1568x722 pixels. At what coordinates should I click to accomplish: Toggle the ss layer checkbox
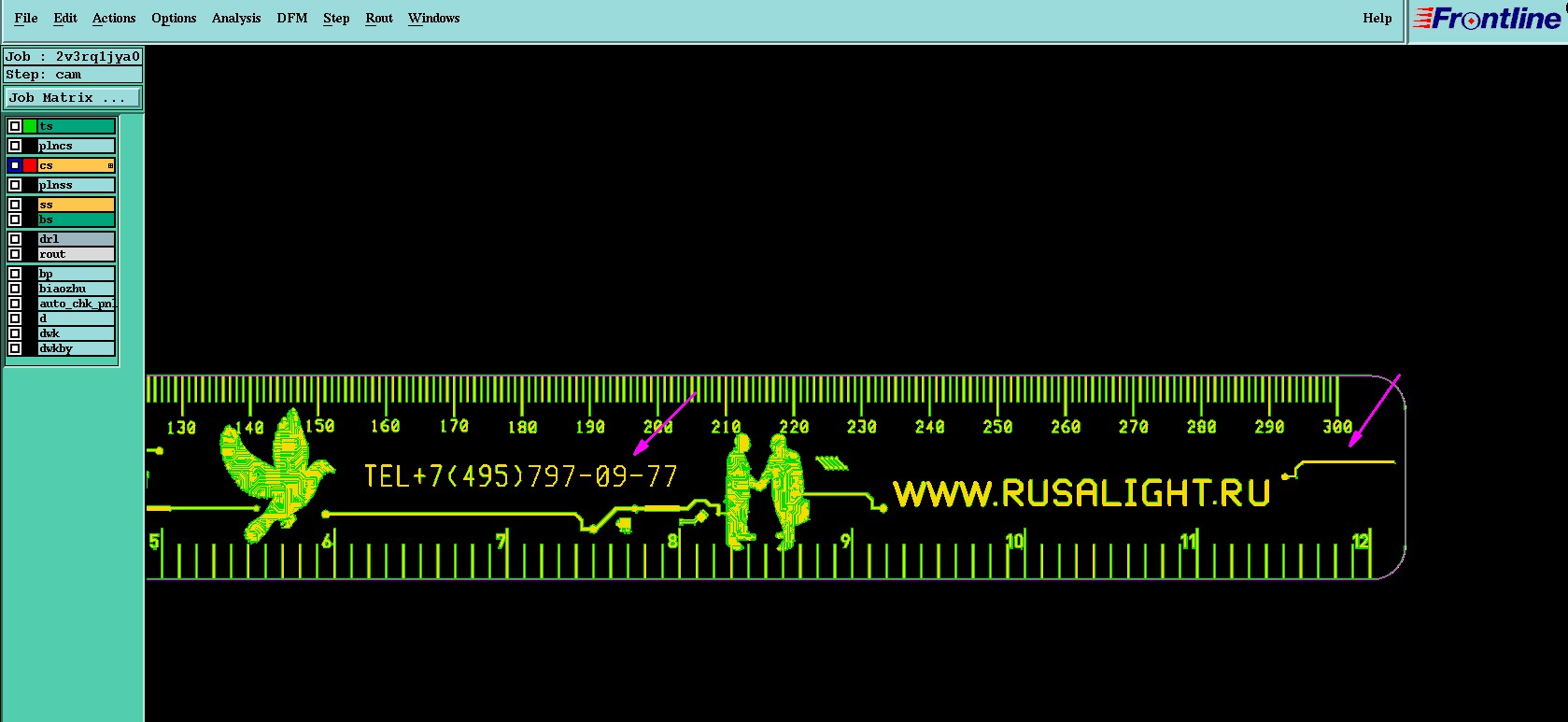pos(15,205)
